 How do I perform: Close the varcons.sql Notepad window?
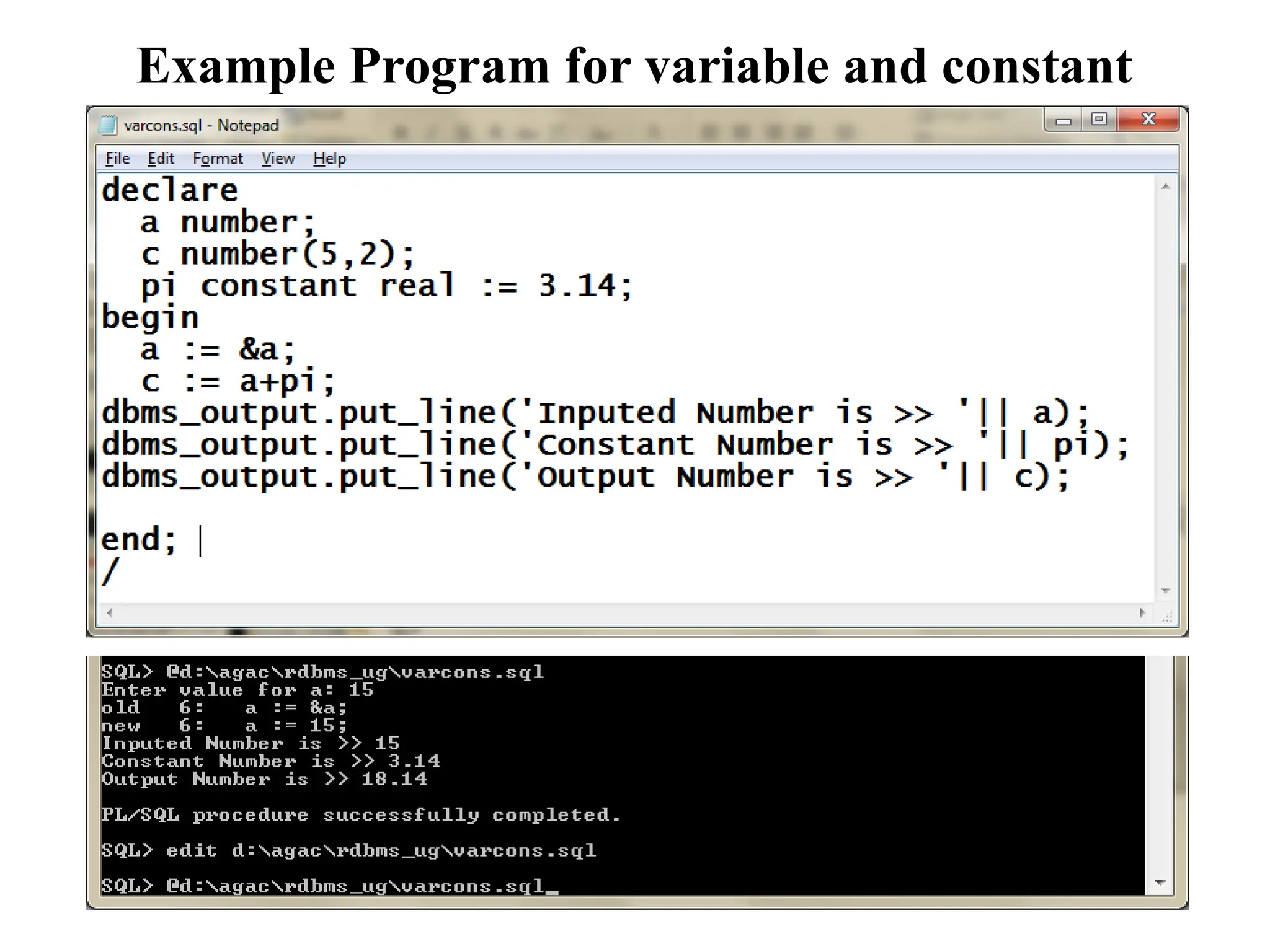coord(1148,119)
